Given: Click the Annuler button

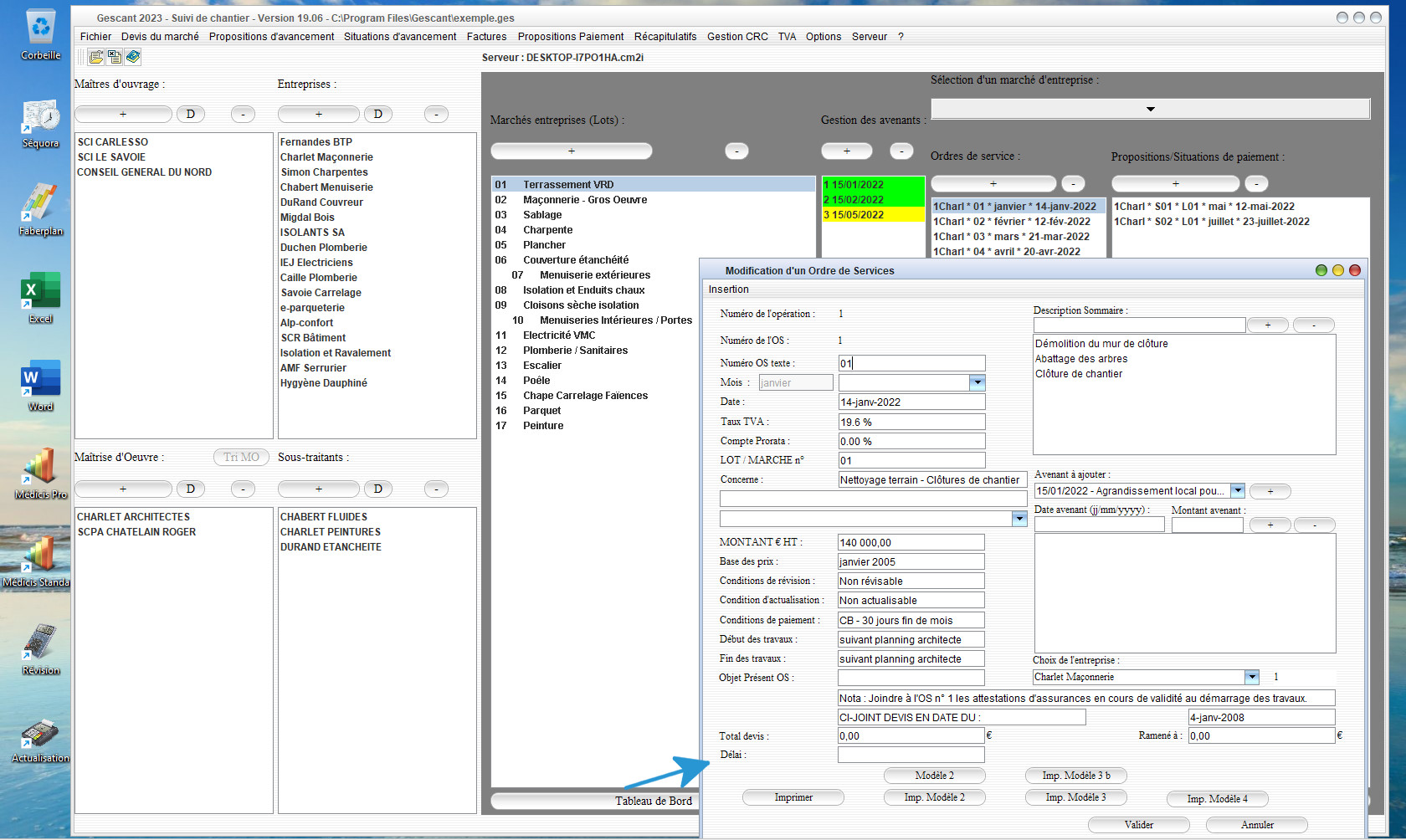Looking at the screenshot, I should pos(1257,825).
